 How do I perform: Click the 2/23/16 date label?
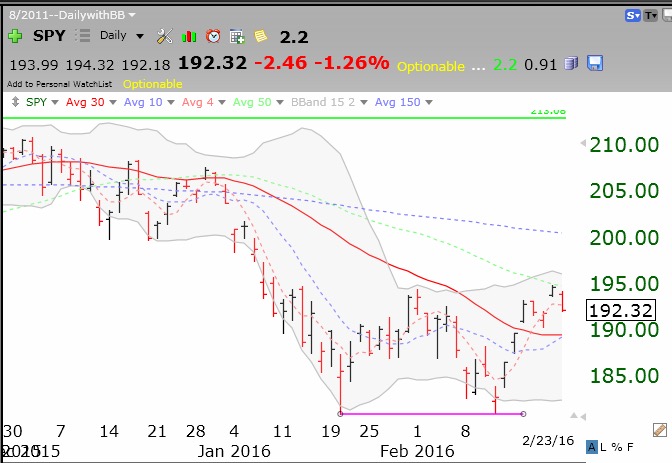tap(548, 440)
